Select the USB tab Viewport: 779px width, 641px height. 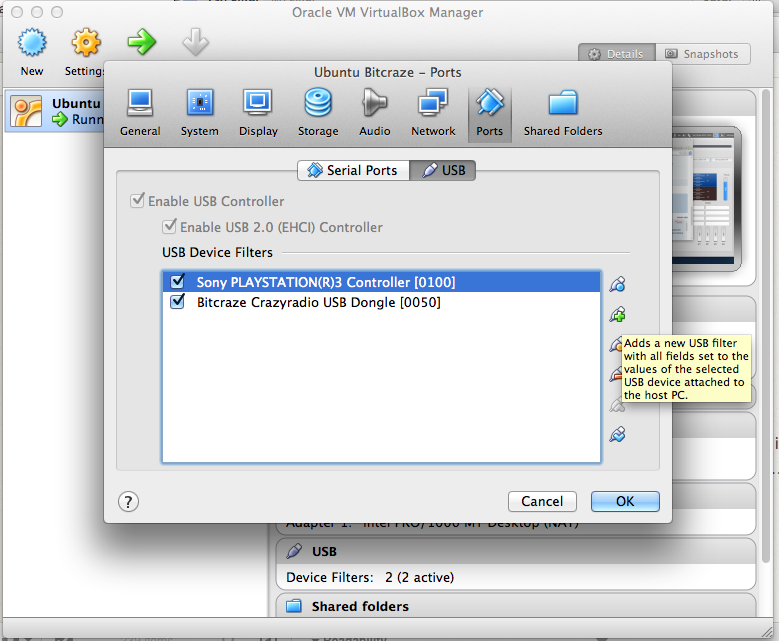(443, 171)
